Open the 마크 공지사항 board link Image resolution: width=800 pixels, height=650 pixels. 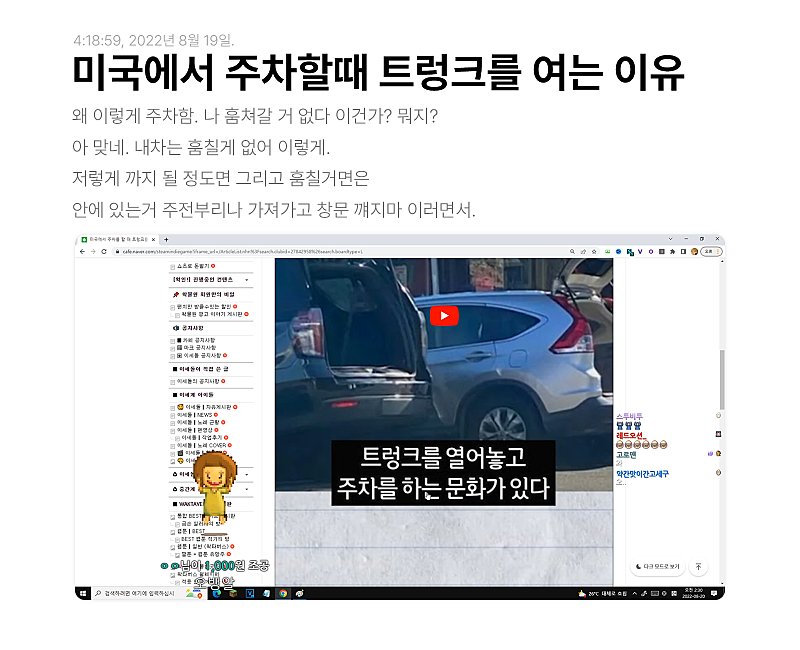pyautogui.click(x=196, y=347)
